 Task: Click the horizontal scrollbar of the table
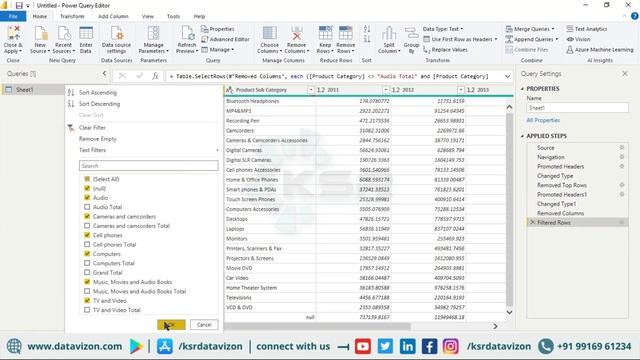pyautogui.click(x=318, y=327)
